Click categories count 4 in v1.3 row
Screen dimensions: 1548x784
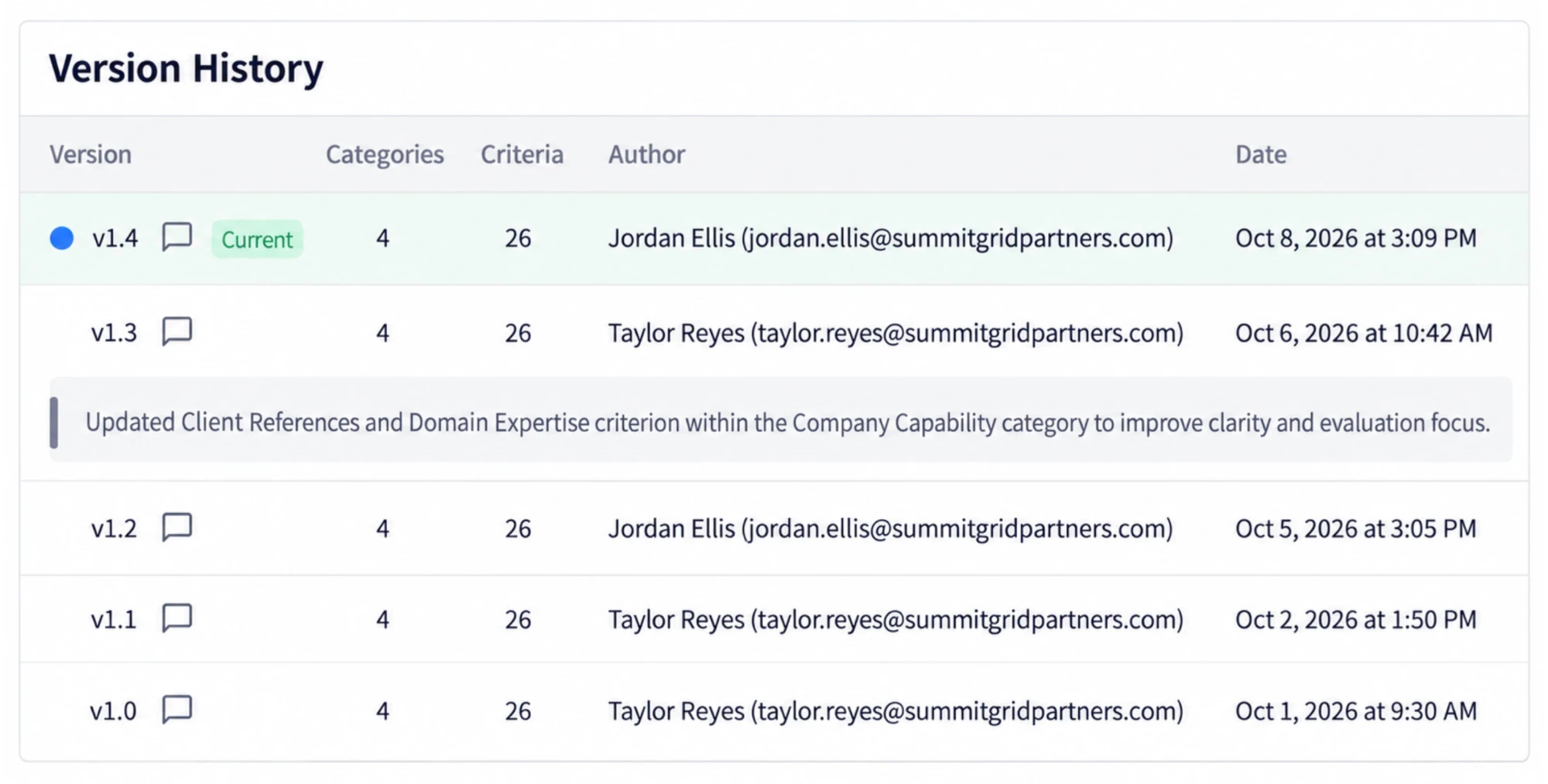pos(382,333)
